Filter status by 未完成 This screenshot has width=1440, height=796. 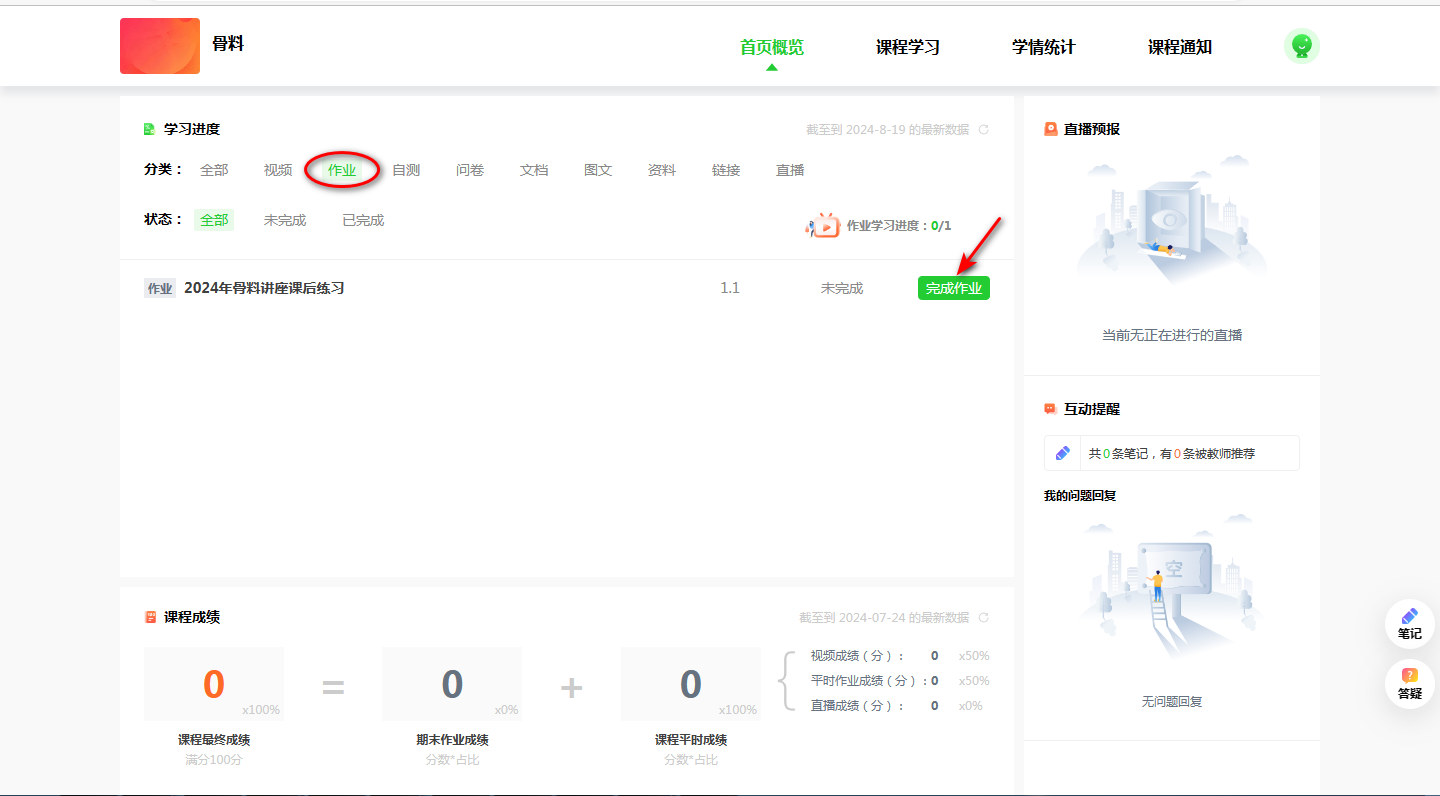tap(285, 220)
